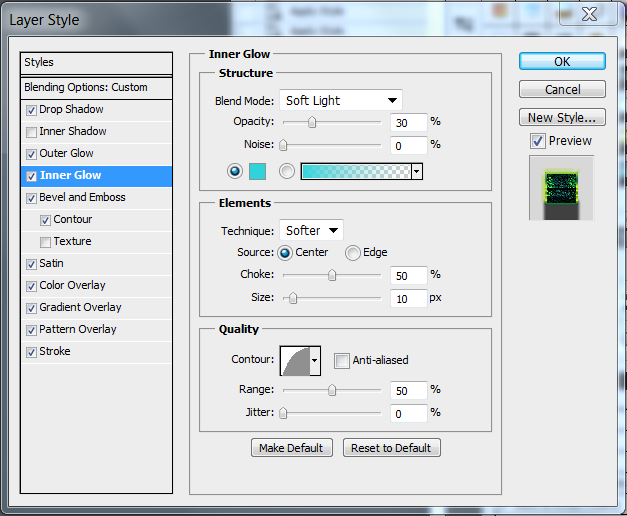
Task: Toggle the Preview checkbox
Action: click(538, 141)
